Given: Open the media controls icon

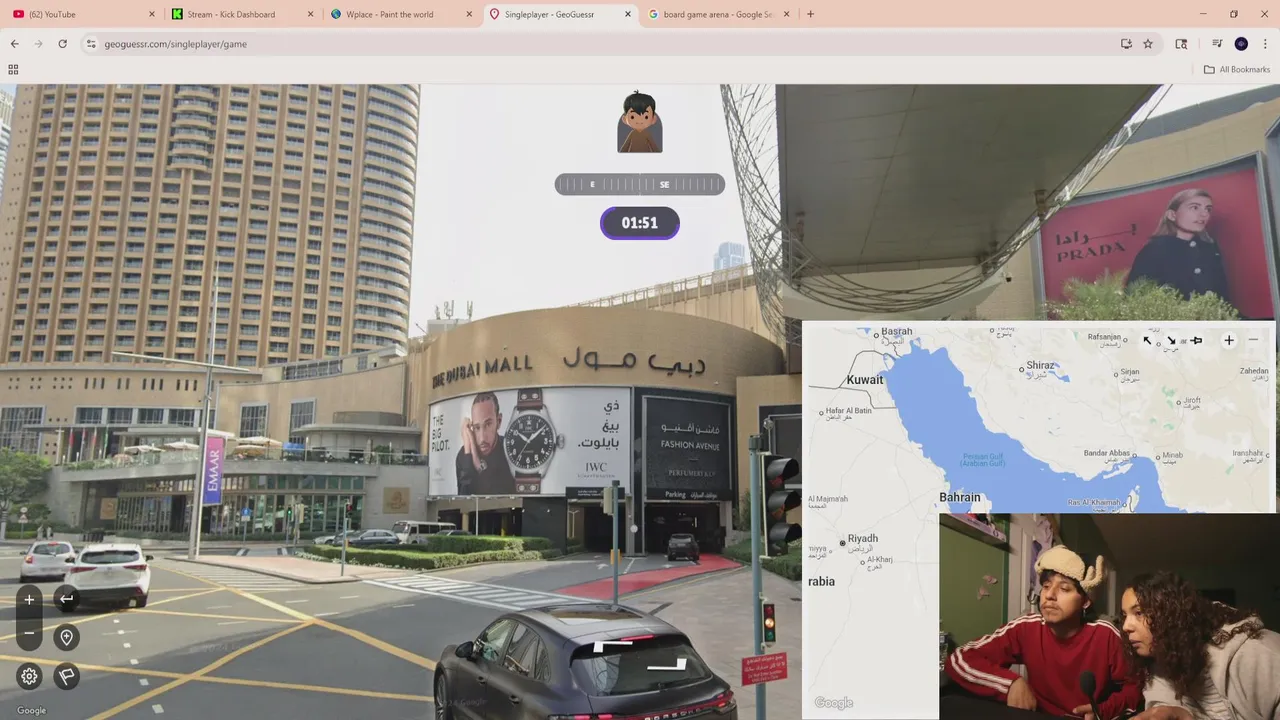Looking at the screenshot, I should click(x=1217, y=44).
